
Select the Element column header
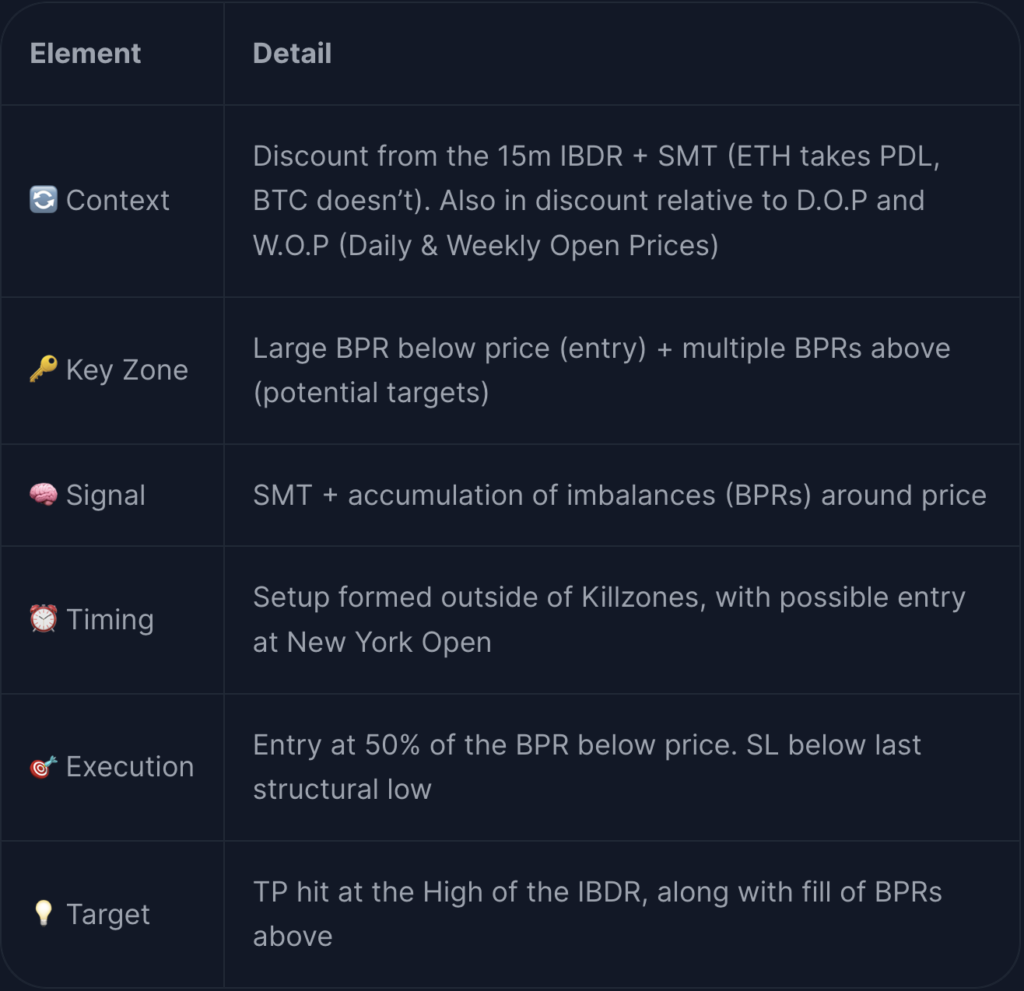click(86, 54)
